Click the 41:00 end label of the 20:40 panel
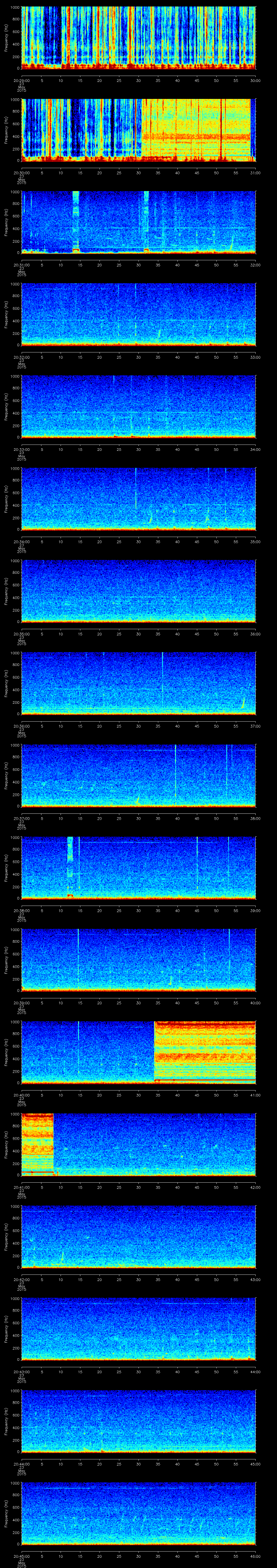Viewport: 277px width, 1568px height. [x=255, y=1095]
